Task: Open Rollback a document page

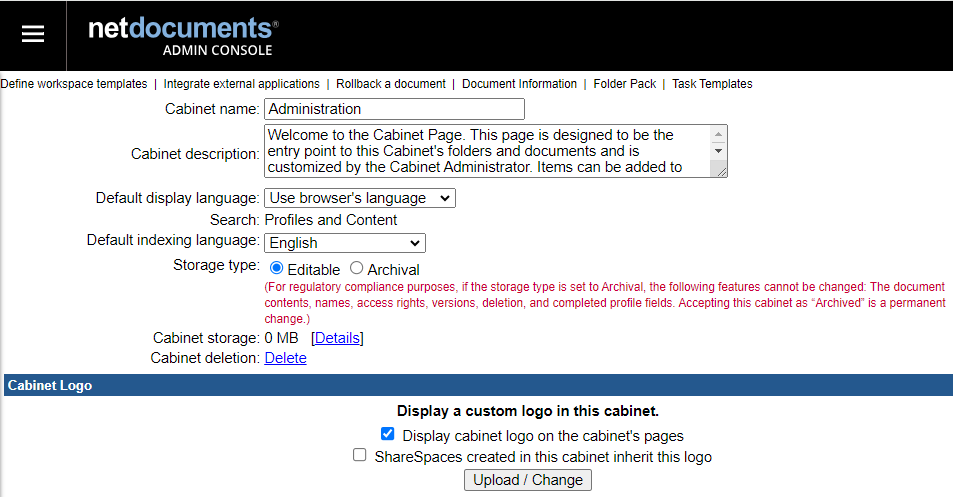Action: coord(390,84)
